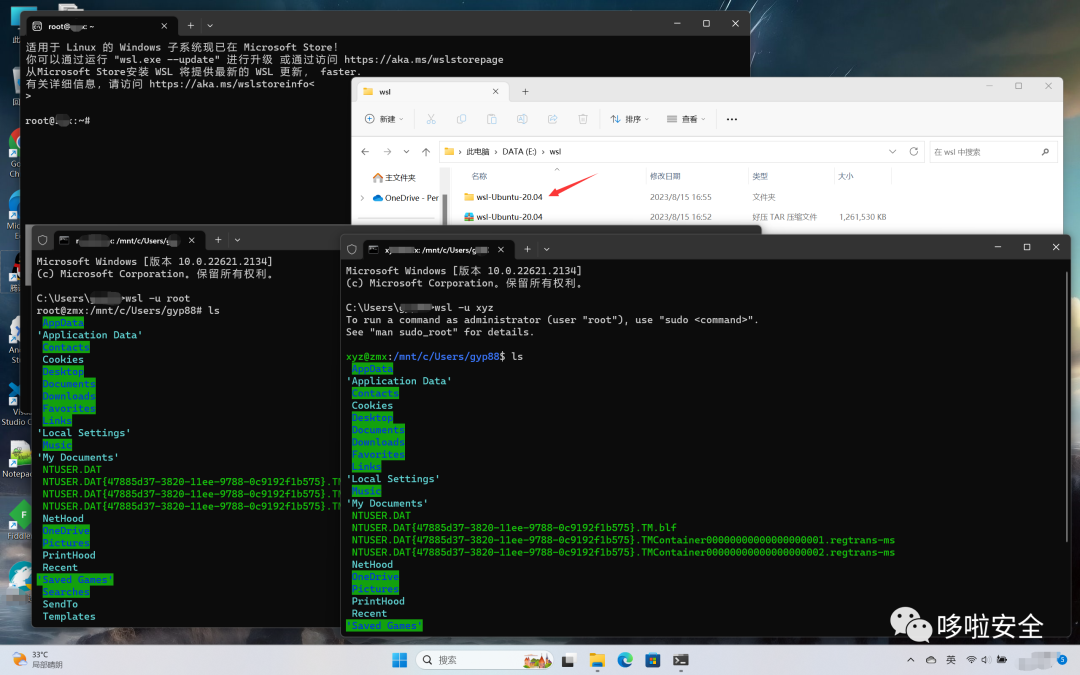Open the 排序 (Sort) dropdown
Viewport: 1080px width, 675px height.
tap(630, 119)
